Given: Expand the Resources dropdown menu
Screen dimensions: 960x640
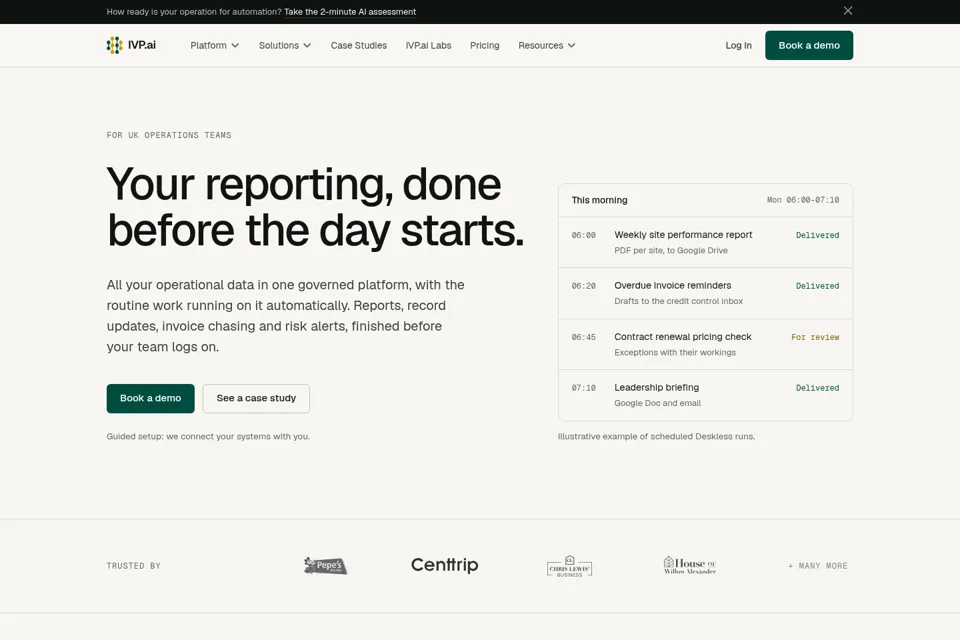Looking at the screenshot, I should pyautogui.click(x=547, y=45).
